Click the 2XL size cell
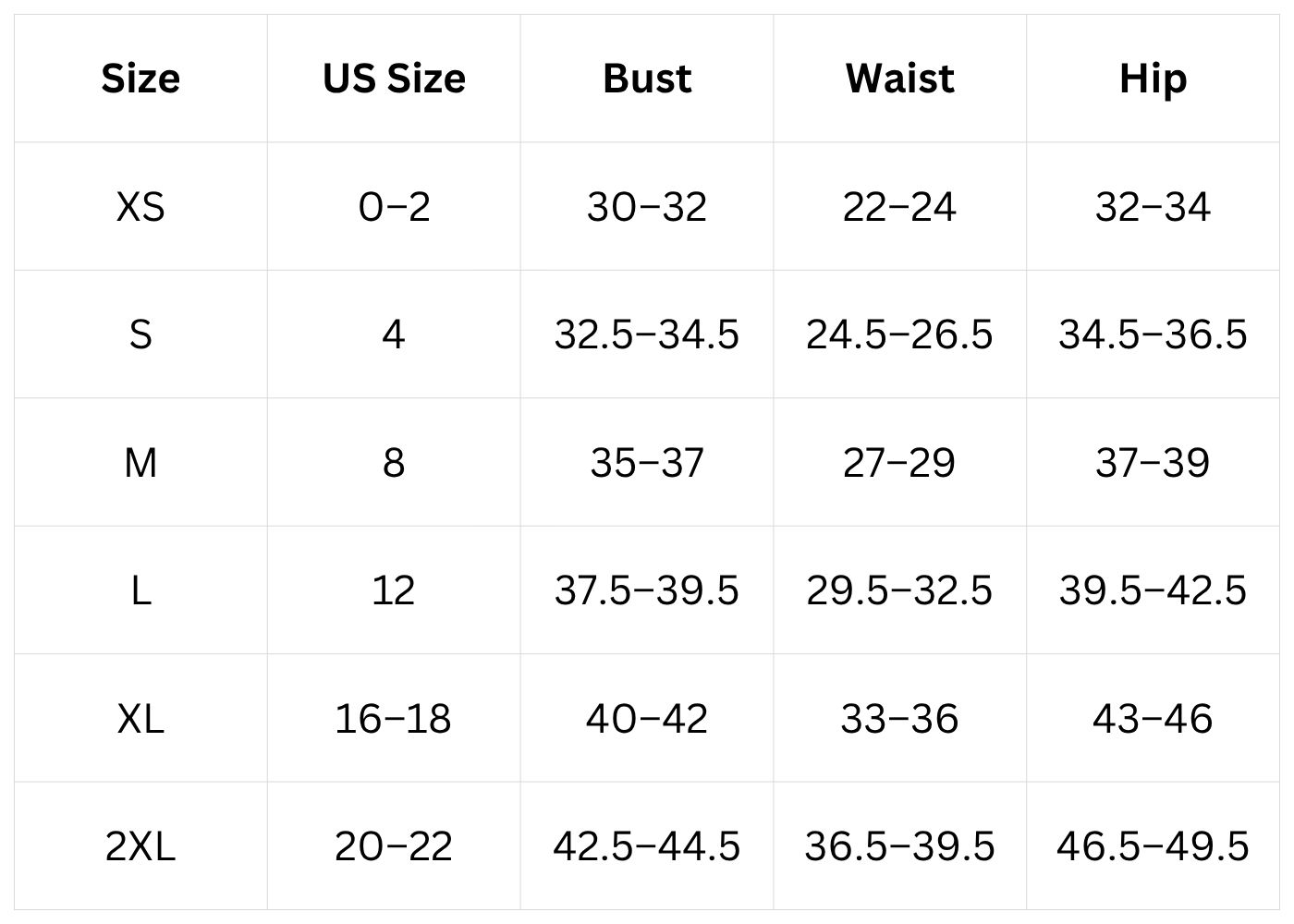Viewport: 1294px width, 924px height. [x=140, y=845]
